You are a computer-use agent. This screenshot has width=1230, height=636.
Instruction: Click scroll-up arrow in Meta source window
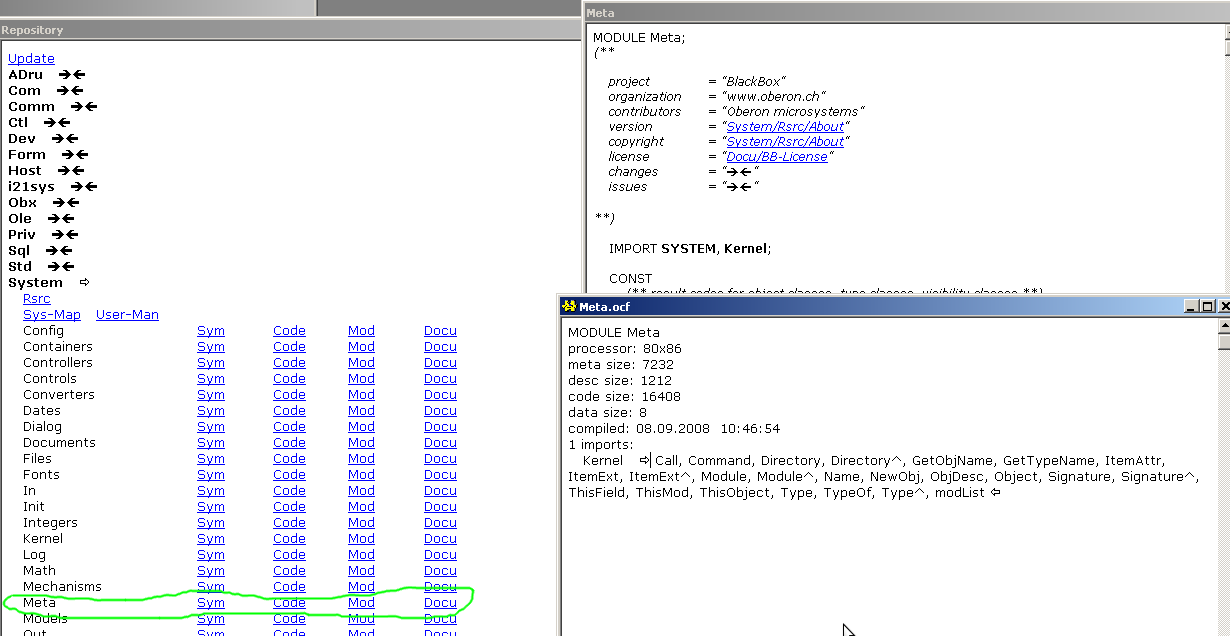coord(1225,32)
